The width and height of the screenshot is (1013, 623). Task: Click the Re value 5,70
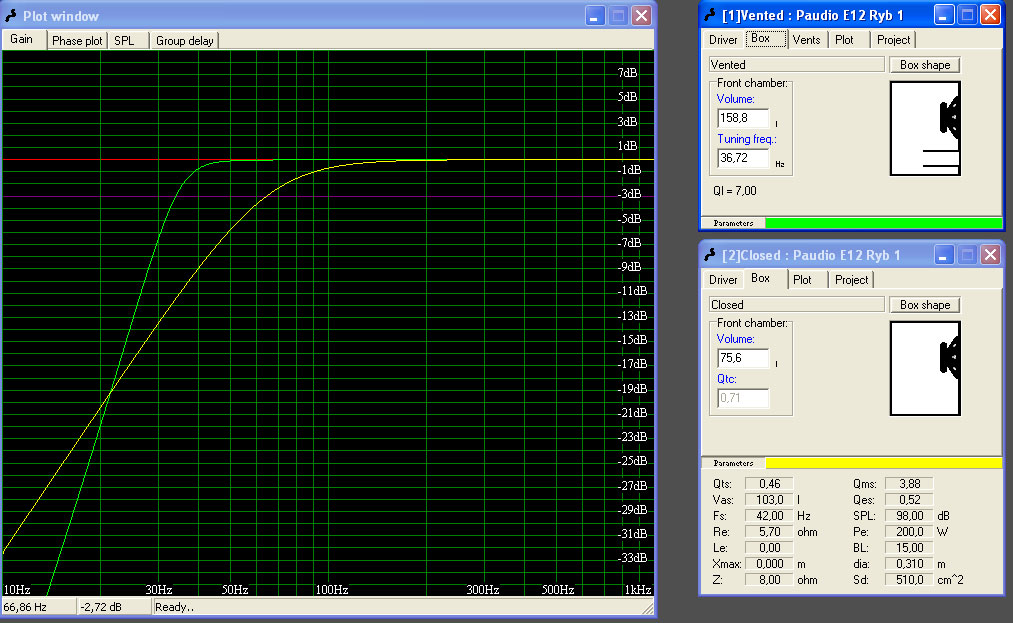pos(769,532)
